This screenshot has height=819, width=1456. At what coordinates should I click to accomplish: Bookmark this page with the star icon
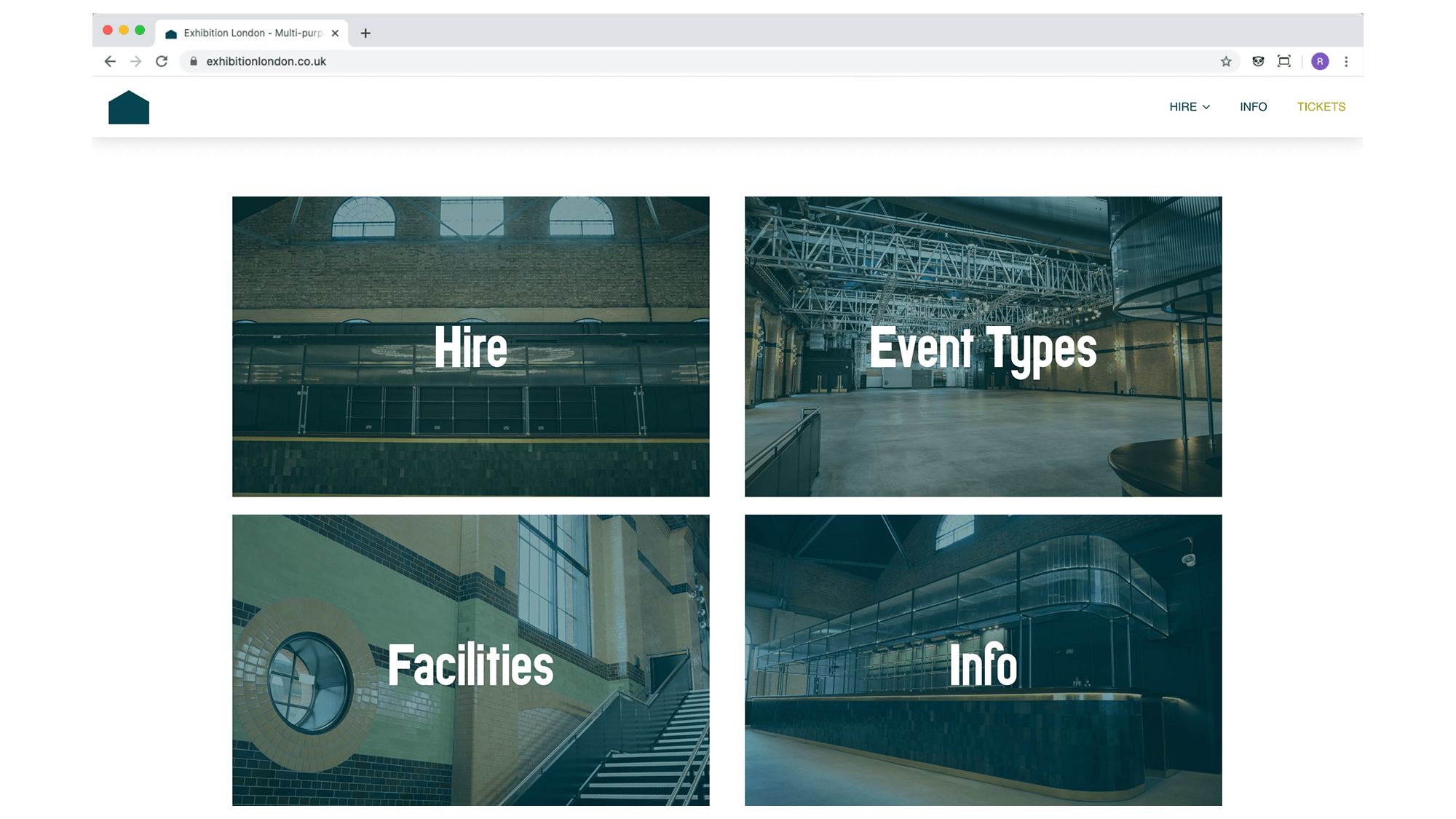click(1226, 62)
